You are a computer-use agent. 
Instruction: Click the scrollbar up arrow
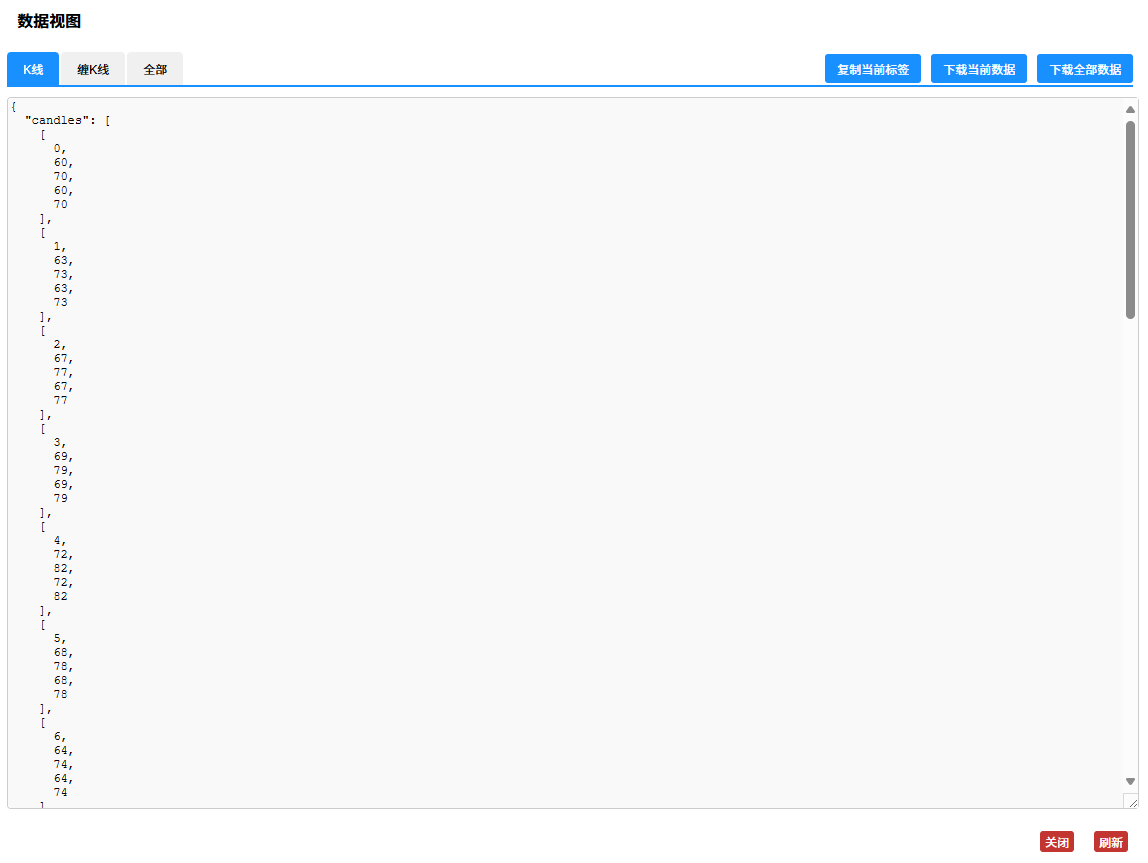(x=1130, y=109)
